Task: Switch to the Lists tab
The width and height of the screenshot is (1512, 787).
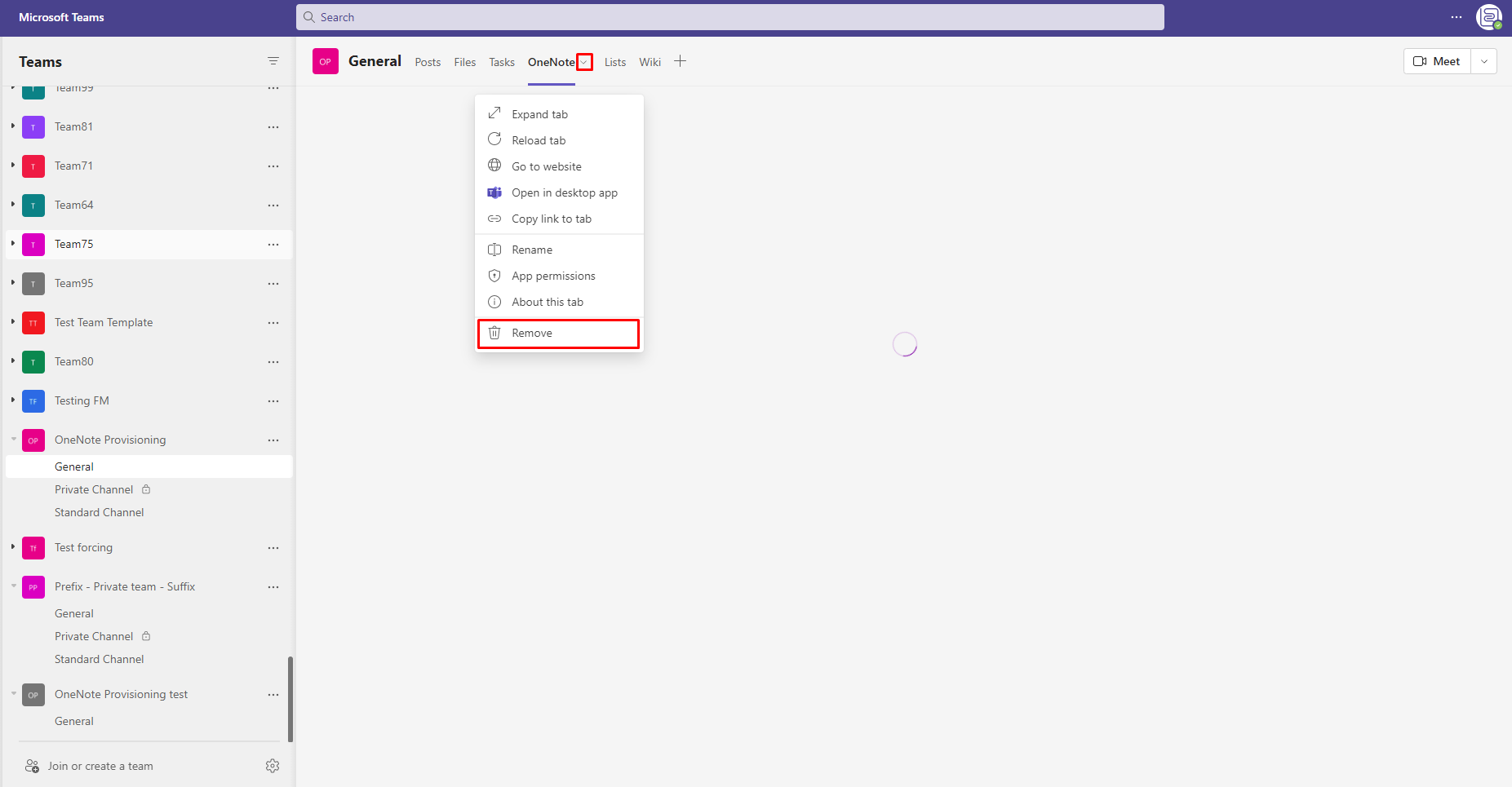Action: click(615, 62)
